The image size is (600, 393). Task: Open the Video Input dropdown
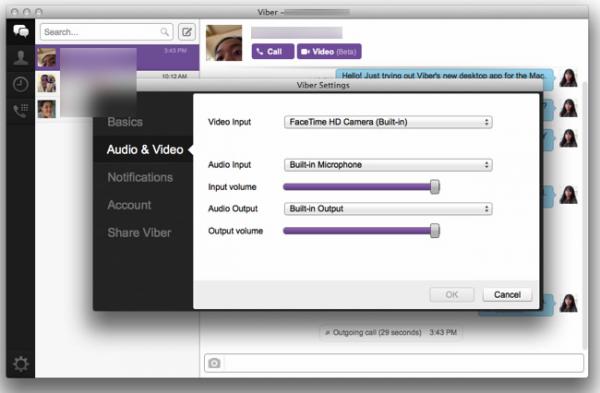click(388, 122)
